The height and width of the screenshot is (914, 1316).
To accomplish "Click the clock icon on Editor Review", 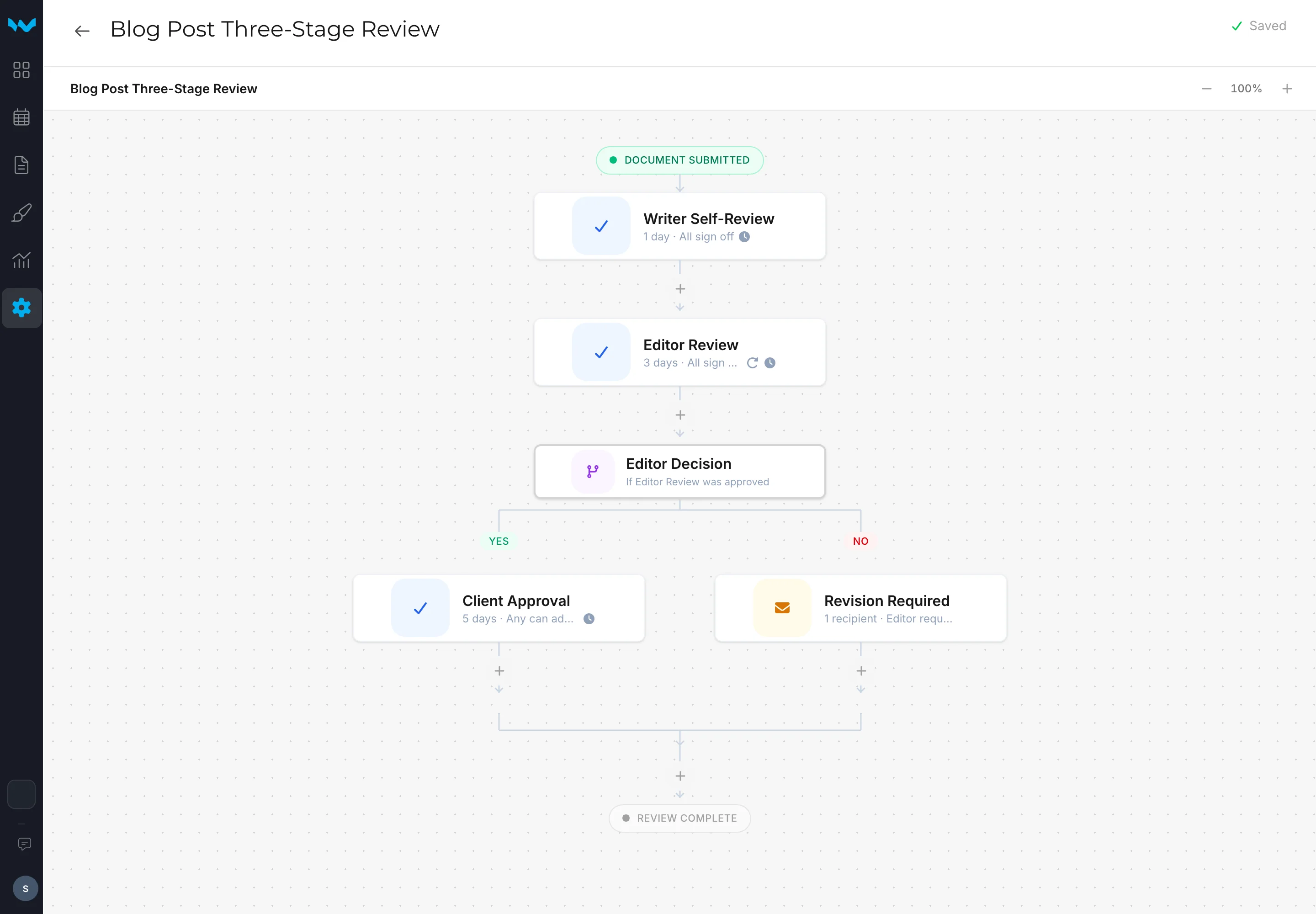I will click(x=769, y=363).
